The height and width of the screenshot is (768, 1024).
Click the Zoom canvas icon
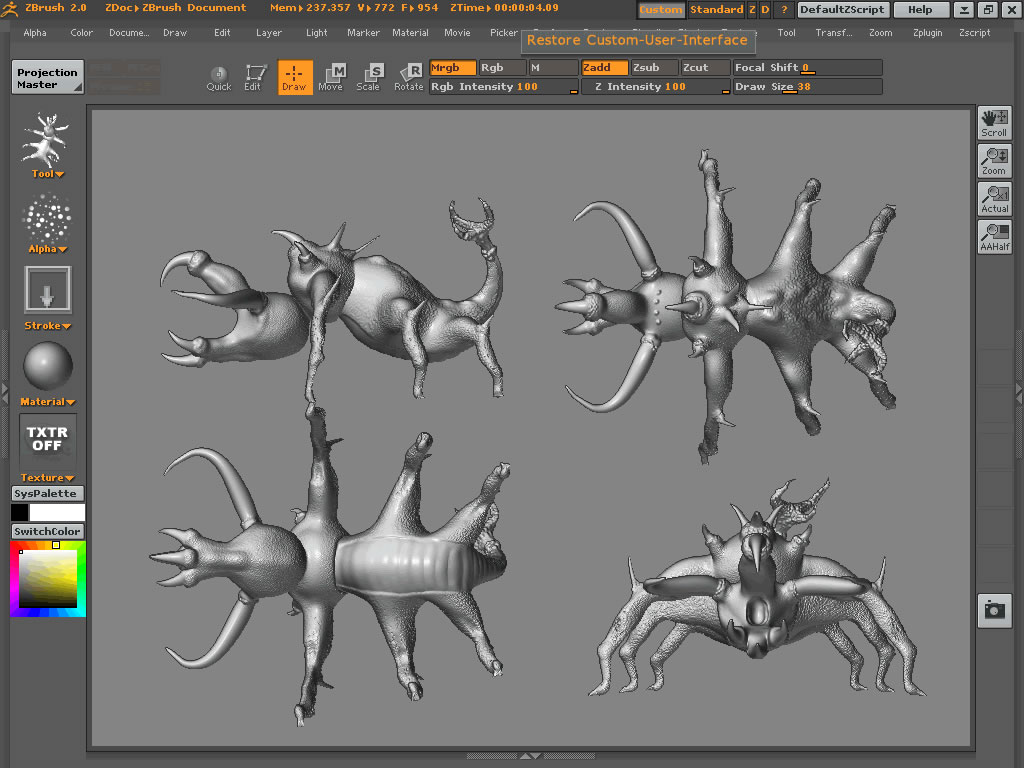click(994, 160)
